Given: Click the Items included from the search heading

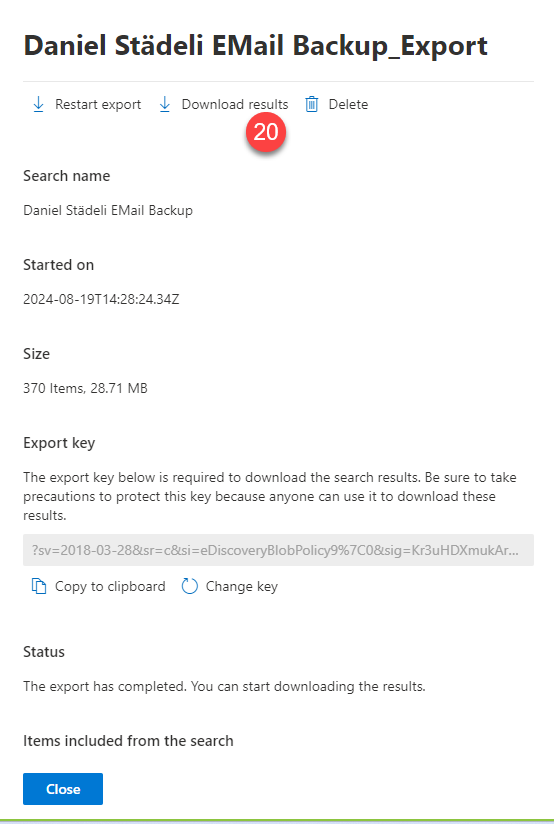Looking at the screenshot, I should [x=128, y=741].
